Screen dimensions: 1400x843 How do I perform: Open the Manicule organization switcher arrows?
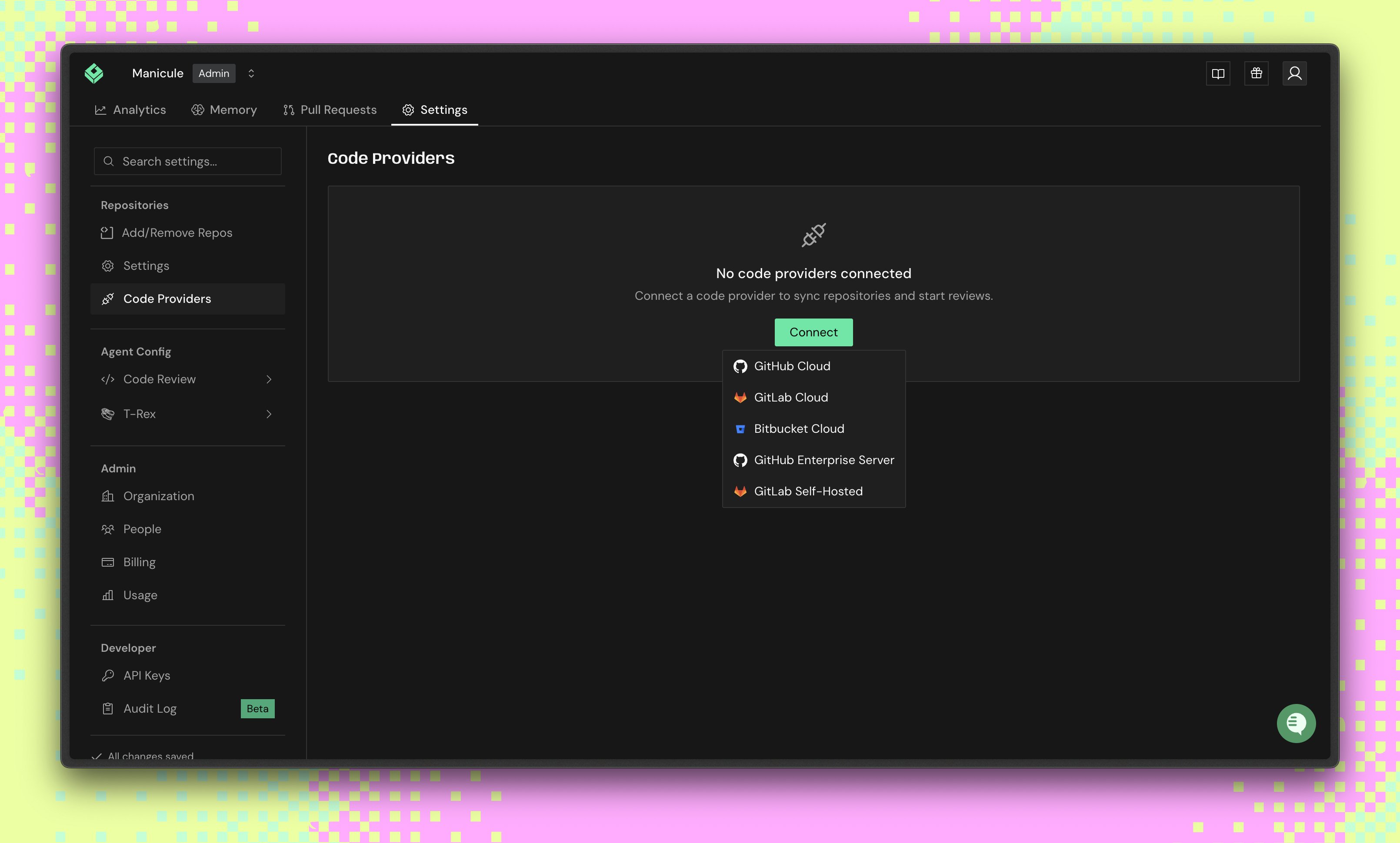pos(250,73)
